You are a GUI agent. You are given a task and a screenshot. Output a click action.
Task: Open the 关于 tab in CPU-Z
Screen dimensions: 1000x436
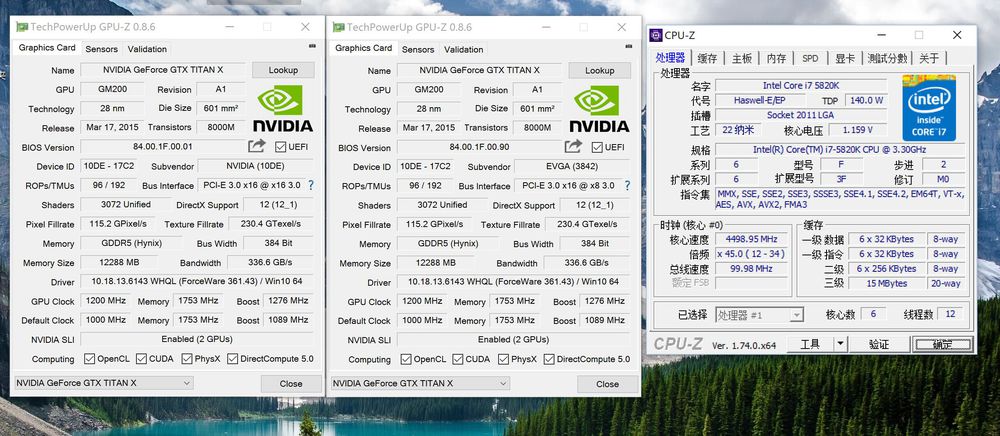(x=929, y=58)
